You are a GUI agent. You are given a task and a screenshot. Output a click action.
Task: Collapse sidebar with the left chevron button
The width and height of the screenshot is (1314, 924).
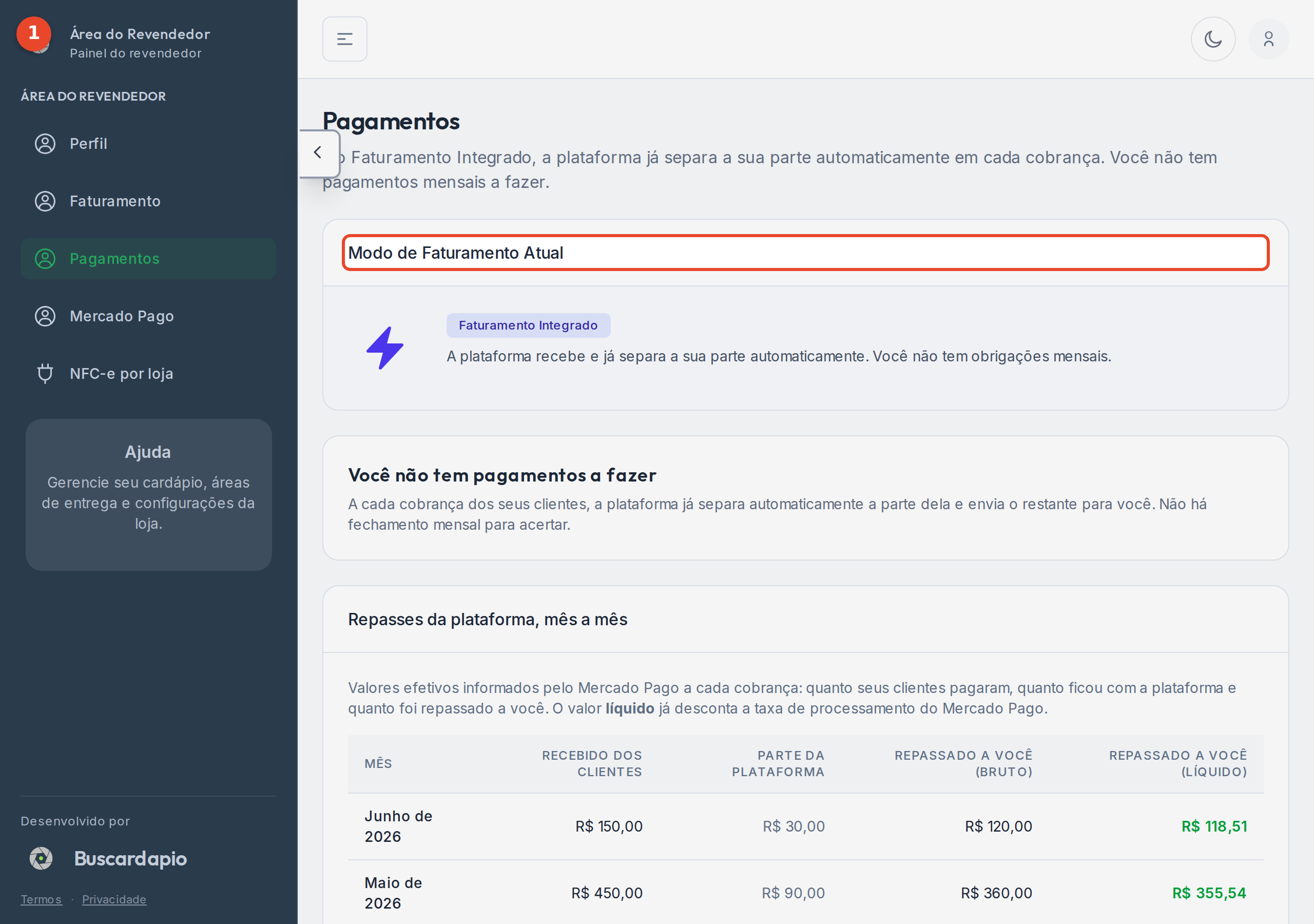pos(319,153)
